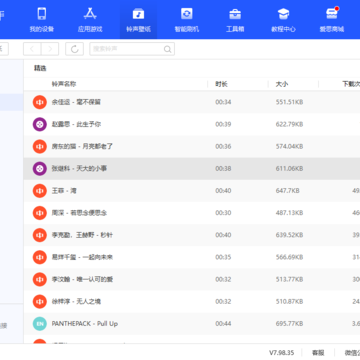The image size is (360, 360).
Task: Click the orange icon beside 李克勤, 王赫野 - 秒针
Action: 40,235
